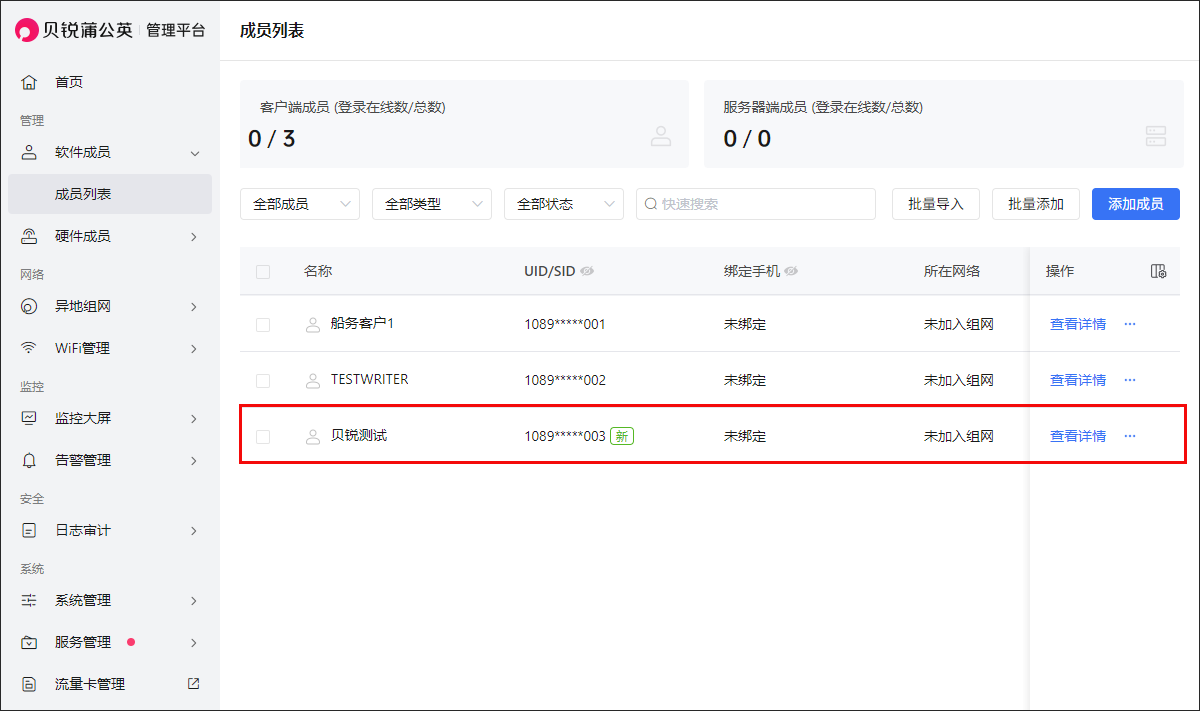Click the WiFi管理 wifi icon

tap(29, 348)
